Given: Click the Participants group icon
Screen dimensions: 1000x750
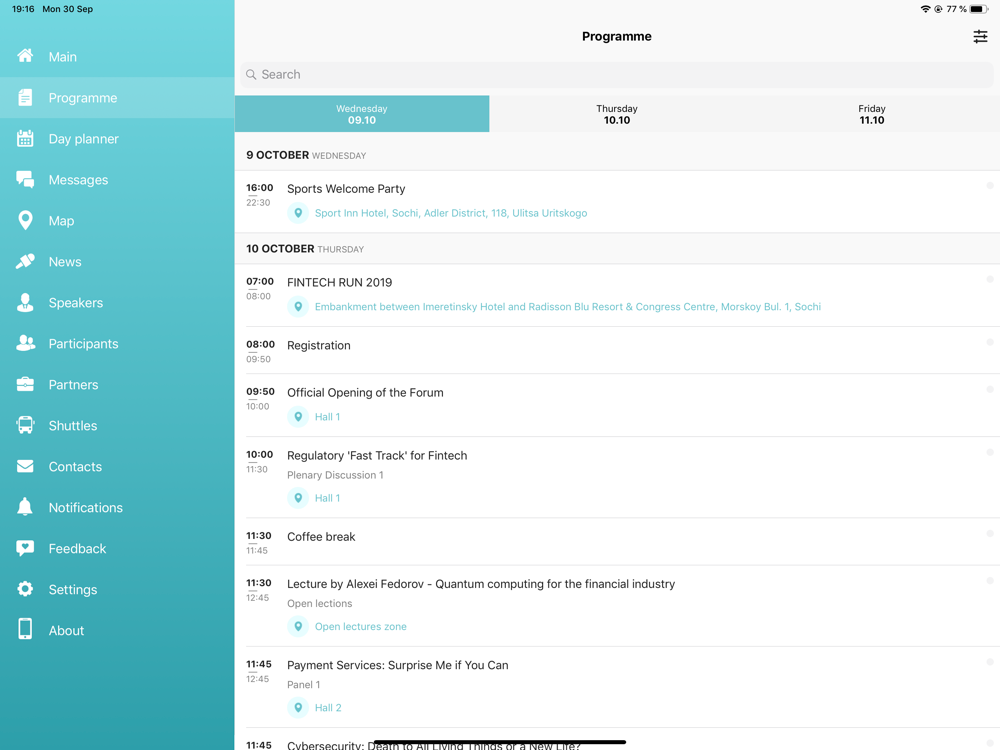Looking at the screenshot, I should click(x=25, y=343).
